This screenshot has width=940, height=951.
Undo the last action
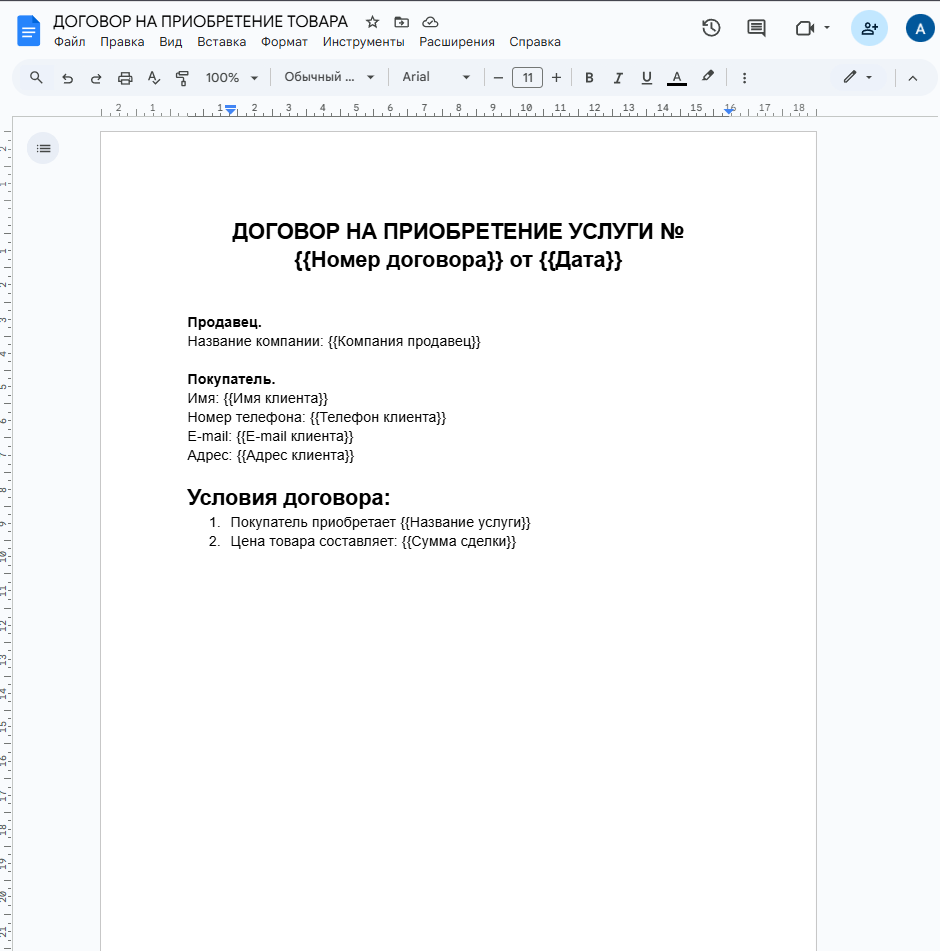click(67, 77)
